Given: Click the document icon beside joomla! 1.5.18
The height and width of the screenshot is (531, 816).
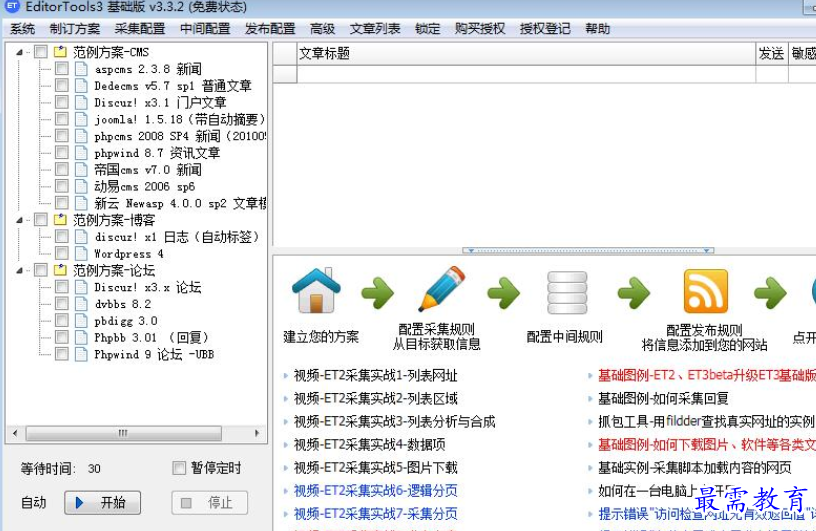Looking at the screenshot, I should [x=81, y=119].
